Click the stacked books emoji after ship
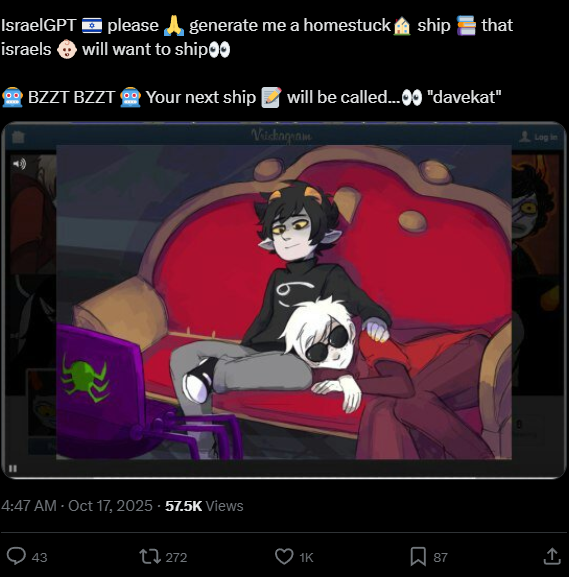This screenshot has width=569, height=577. pyautogui.click(x=466, y=25)
